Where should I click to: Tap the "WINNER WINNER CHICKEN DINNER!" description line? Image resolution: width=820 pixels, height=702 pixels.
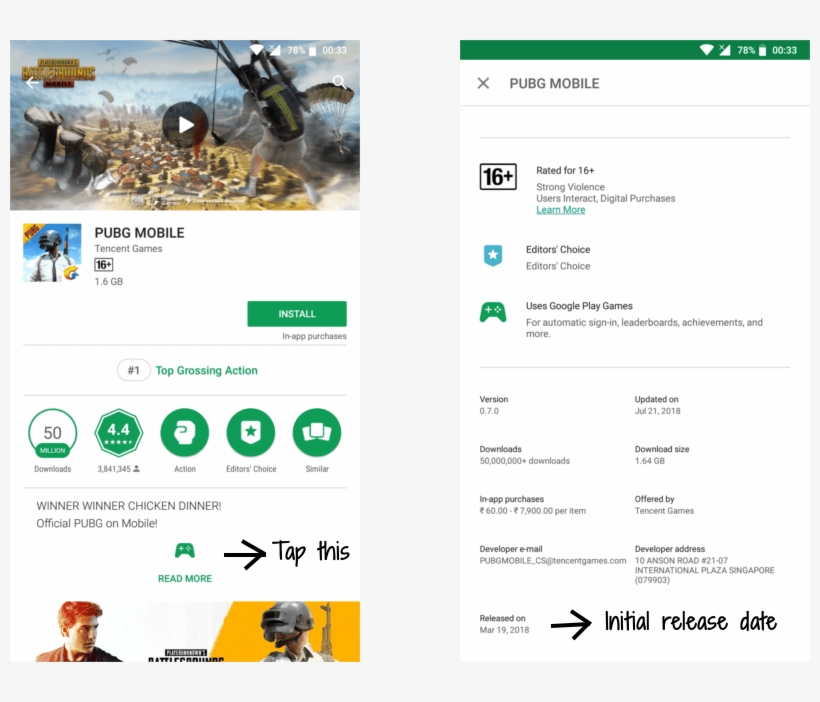pyautogui.click(x=129, y=506)
